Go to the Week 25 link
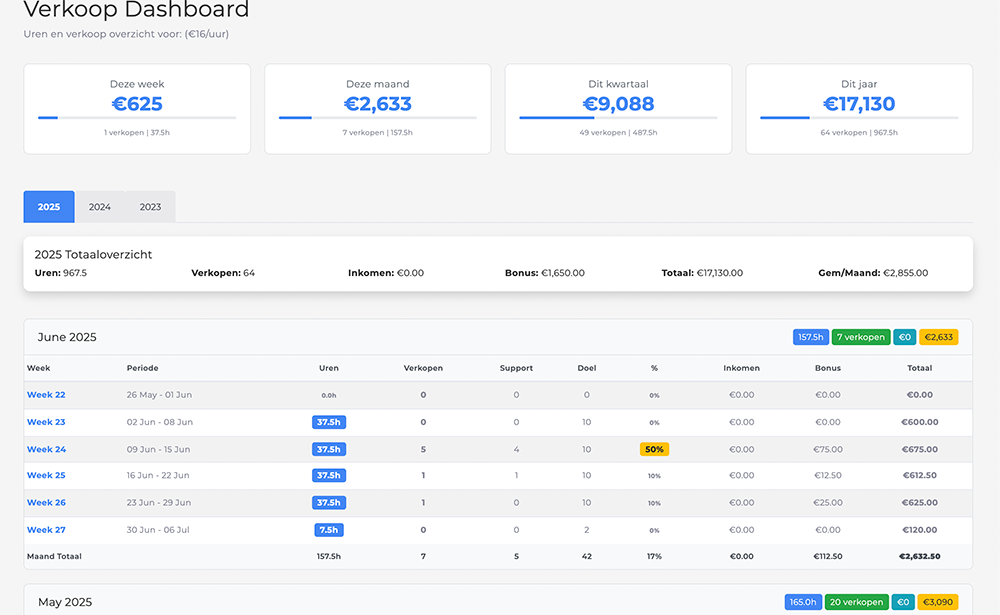This screenshot has width=1000, height=615. (x=46, y=476)
